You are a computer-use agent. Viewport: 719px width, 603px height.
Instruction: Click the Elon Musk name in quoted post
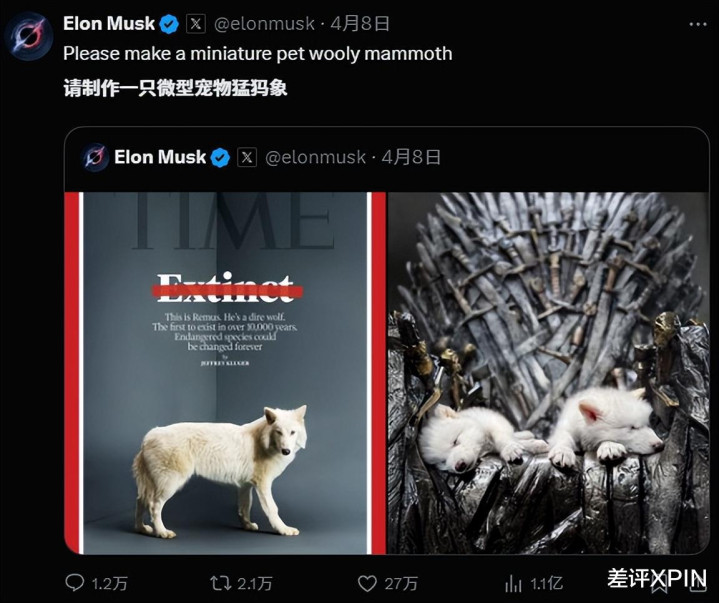point(160,157)
